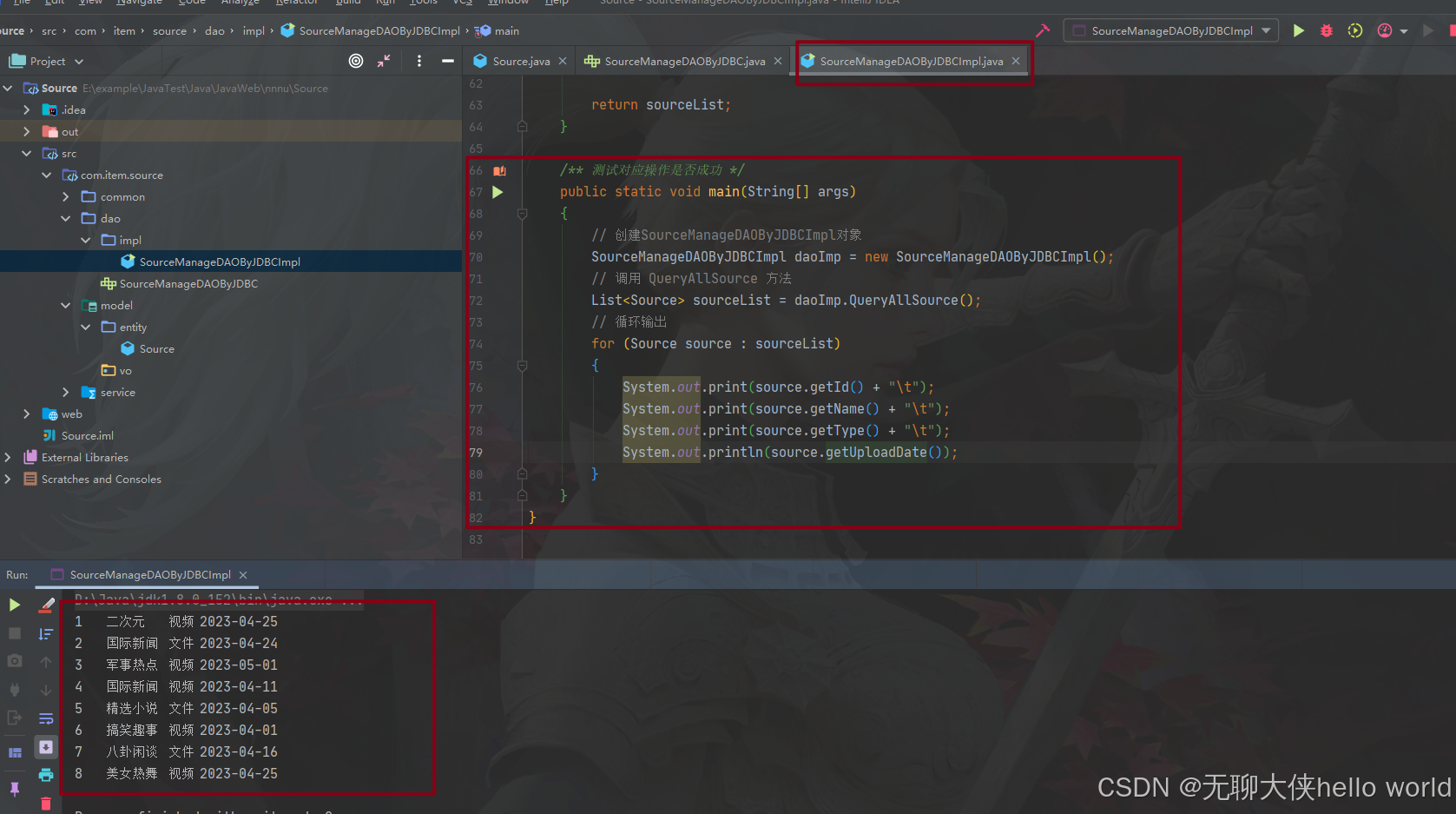Collapse the com.item.source package
Screen dimensions: 1456x814
point(46,175)
